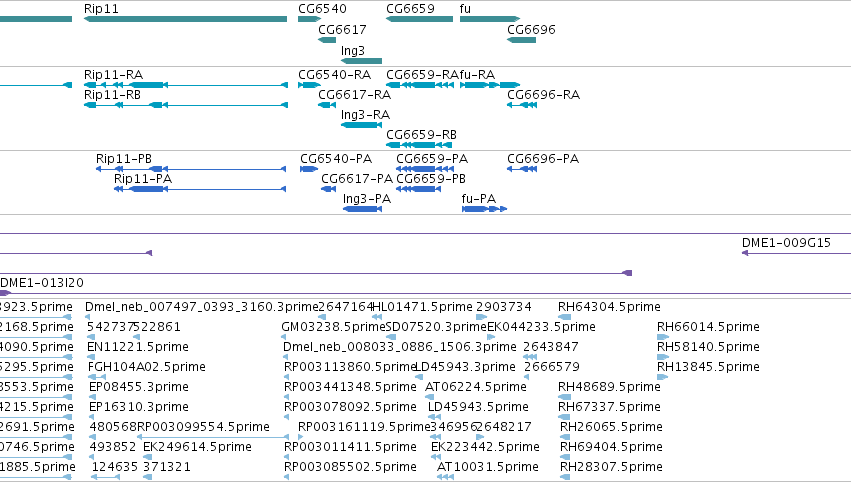Open EST label RP003441348.5prime

coord(350,387)
